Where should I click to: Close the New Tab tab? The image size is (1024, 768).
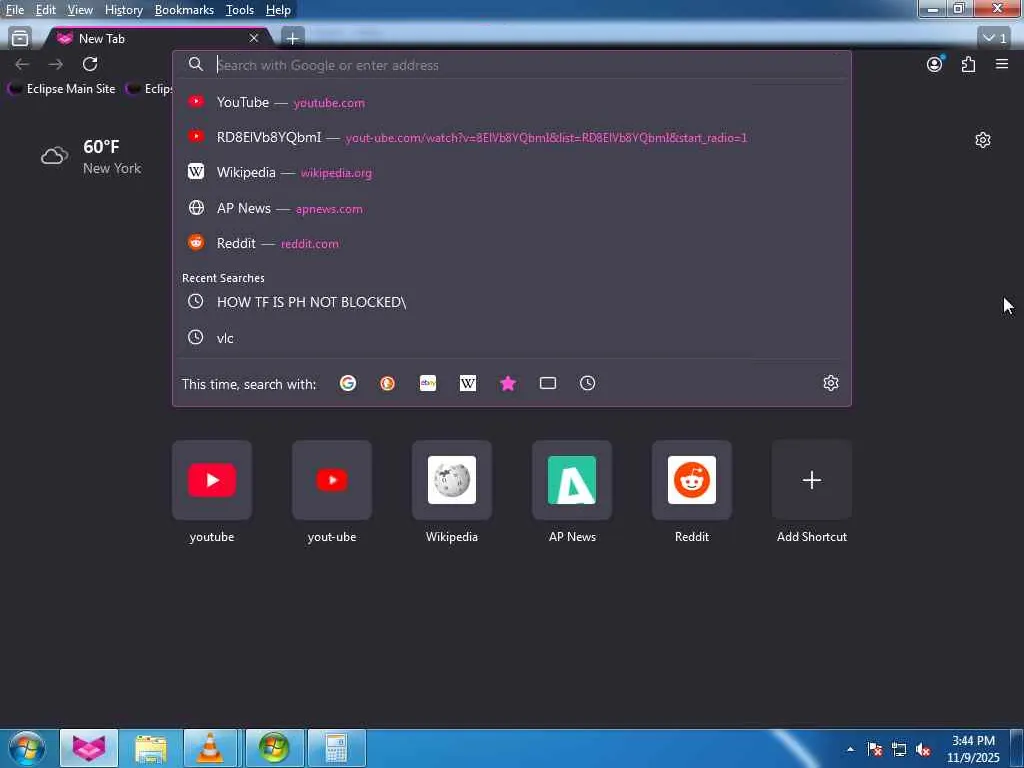[253, 39]
